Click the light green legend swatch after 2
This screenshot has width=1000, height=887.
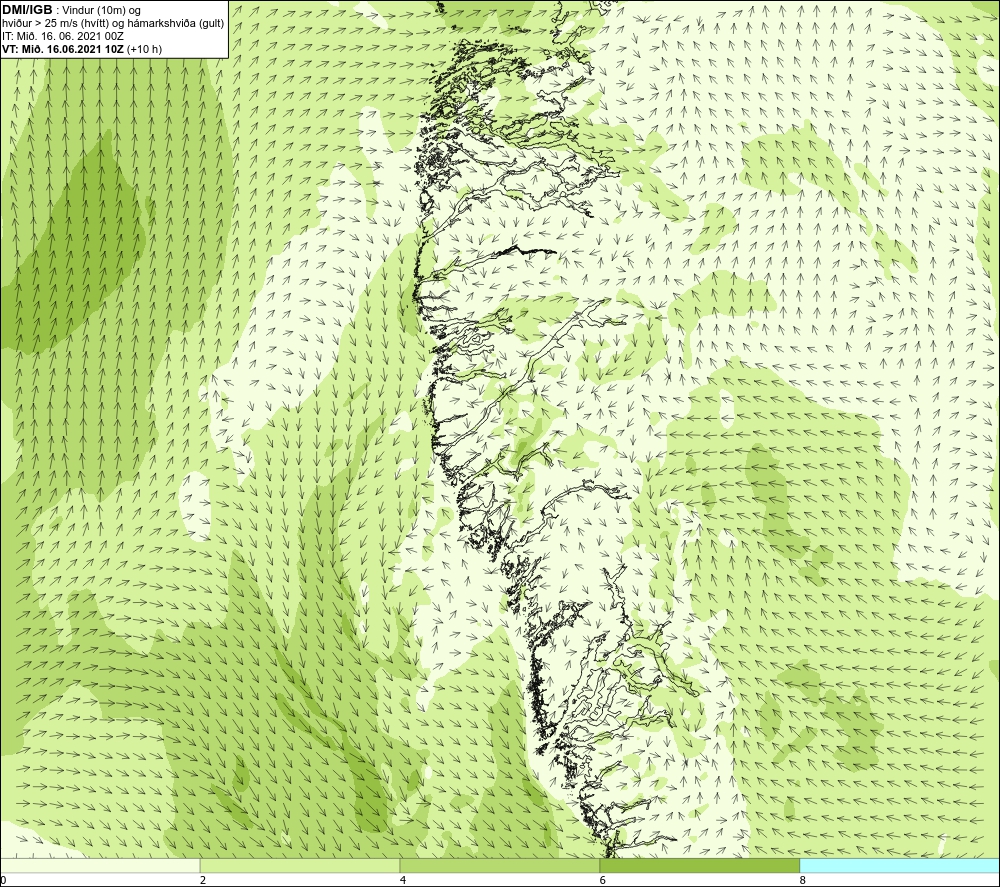click(300, 865)
